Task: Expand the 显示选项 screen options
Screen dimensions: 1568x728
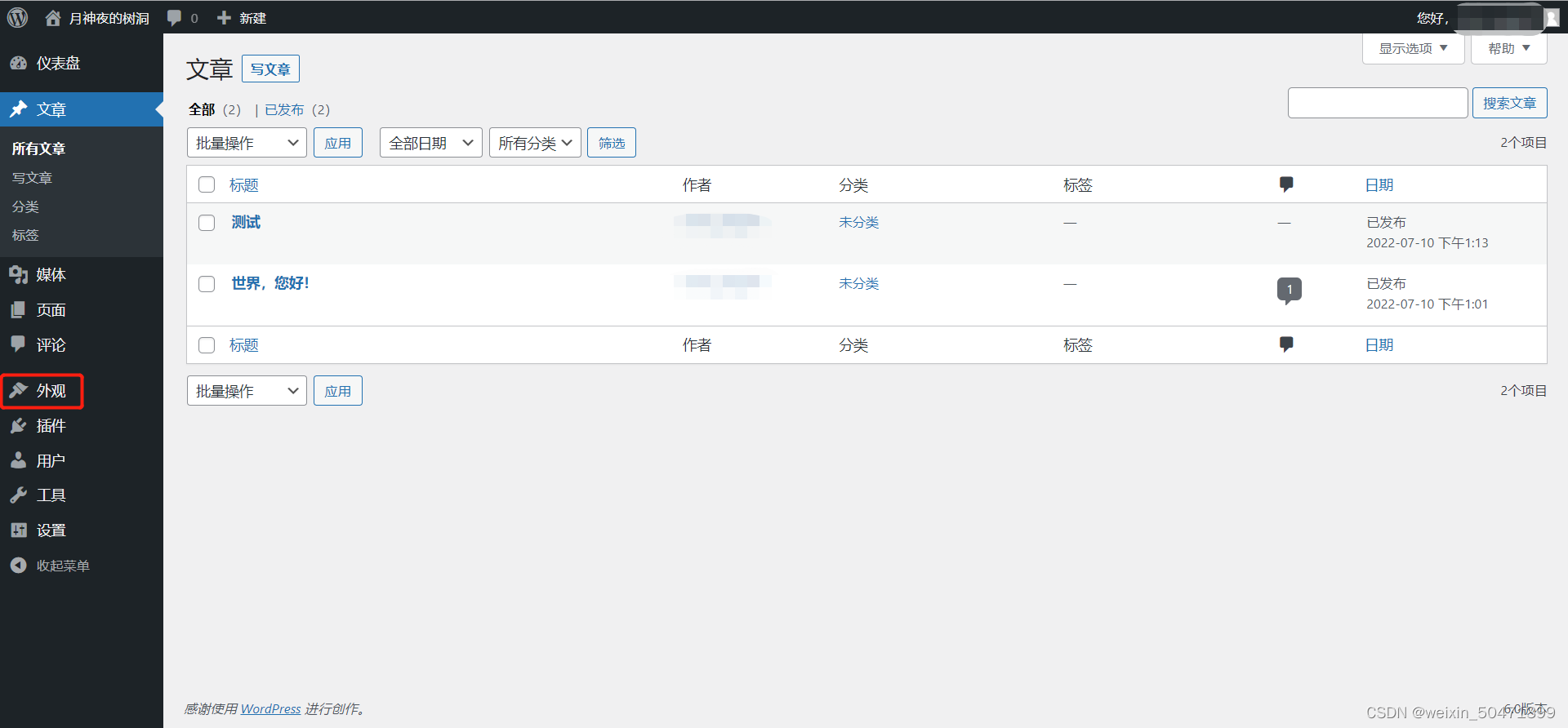Action: coord(1413,48)
